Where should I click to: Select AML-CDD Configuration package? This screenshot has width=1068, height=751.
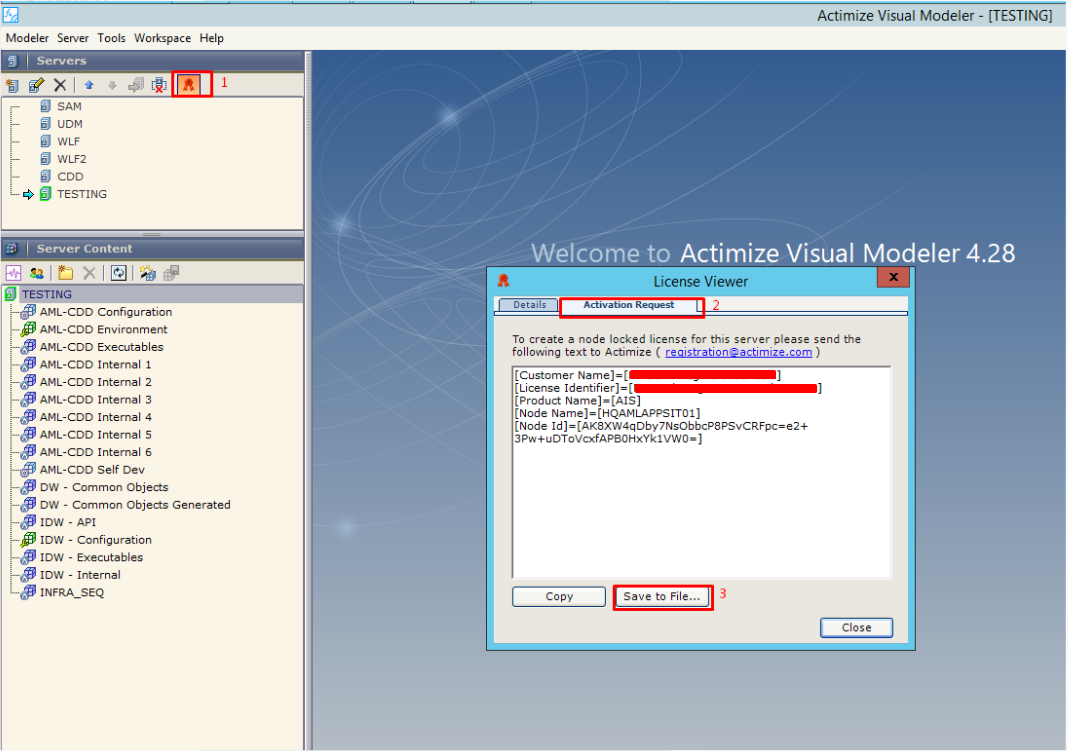(106, 312)
